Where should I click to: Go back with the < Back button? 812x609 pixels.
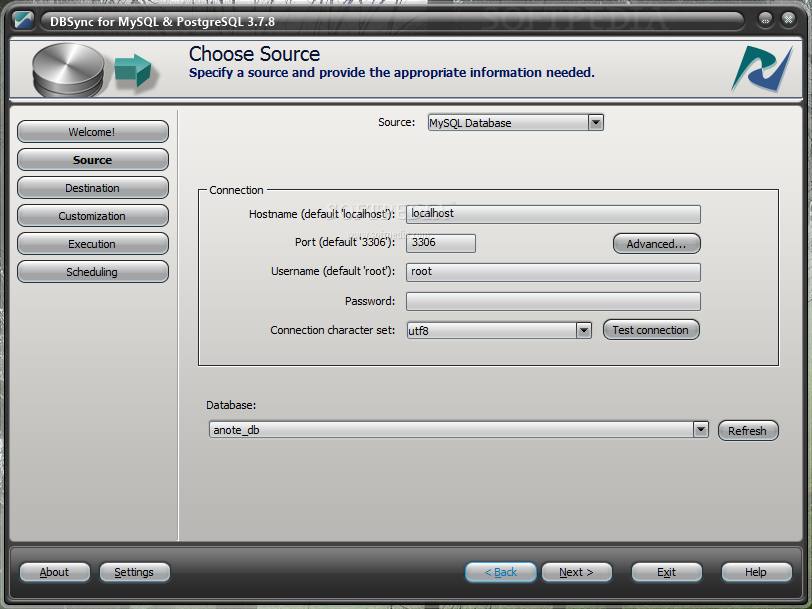pos(501,572)
